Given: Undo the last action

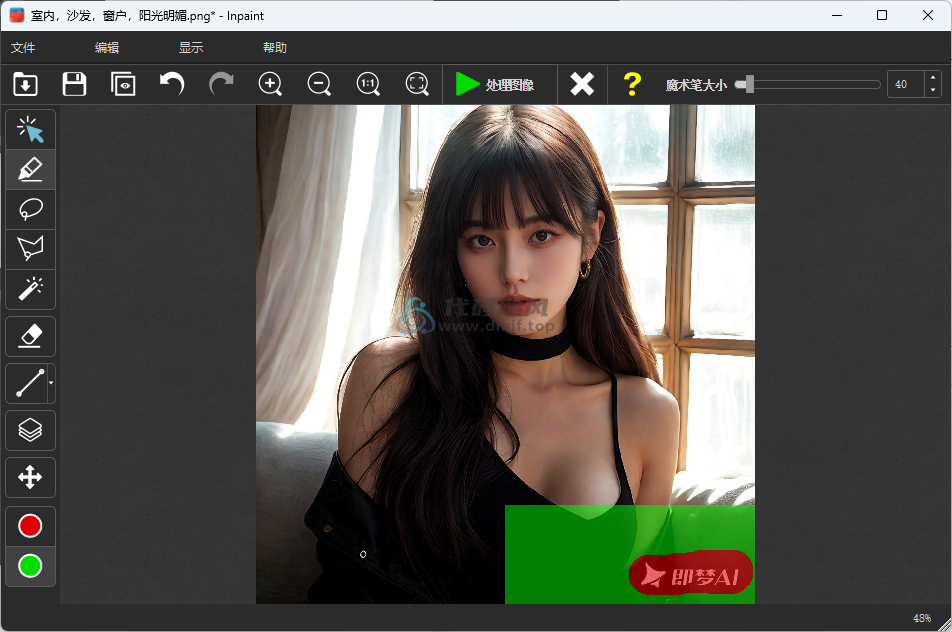Looking at the screenshot, I should point(172,84).
